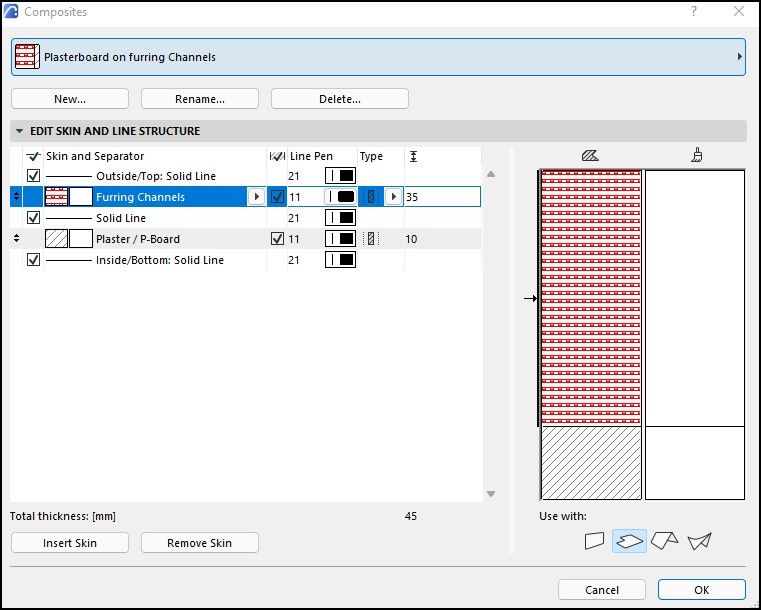Toggle Use with Shell icon
This screenshot has height=610, width=761.
click(700, 541)
